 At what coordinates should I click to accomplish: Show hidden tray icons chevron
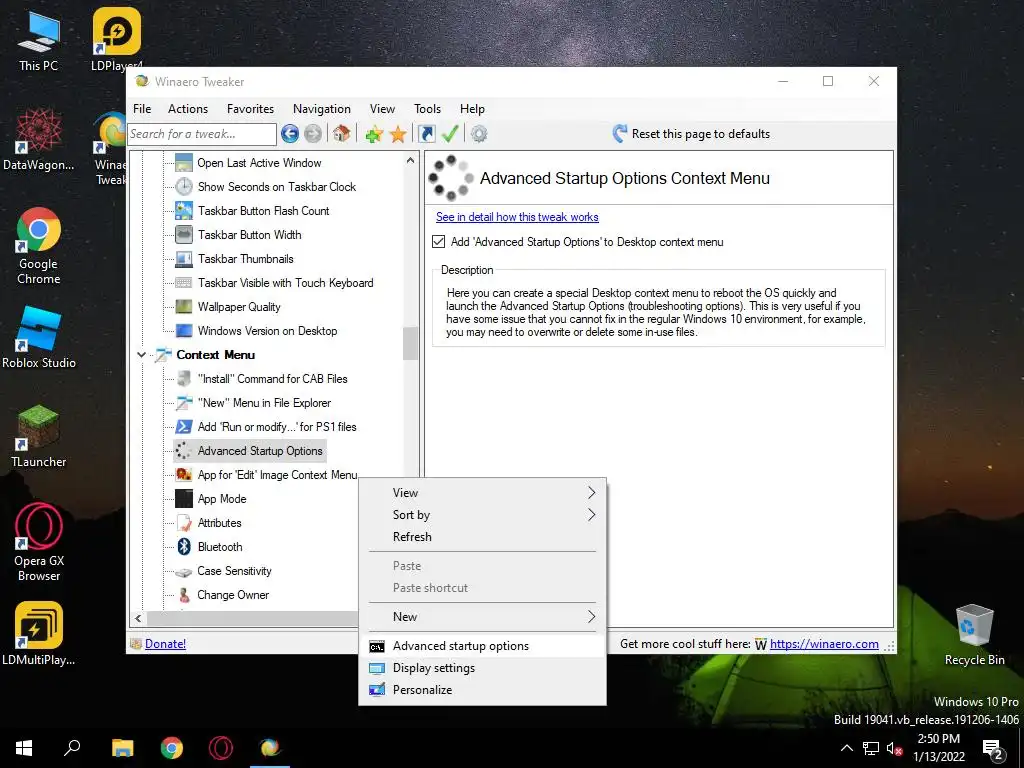pyautogui.click(x=846, y=748)
